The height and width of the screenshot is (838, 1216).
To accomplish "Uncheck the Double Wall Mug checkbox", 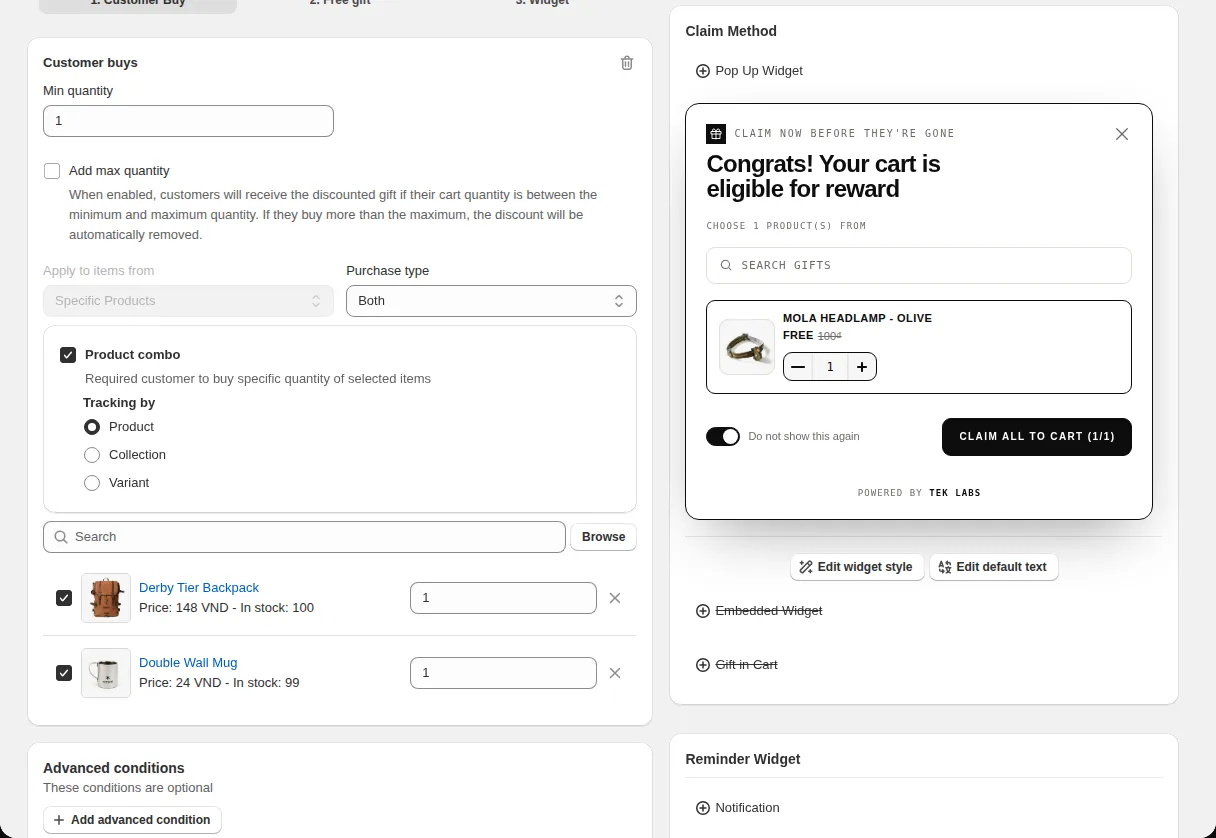I will 64,673.
